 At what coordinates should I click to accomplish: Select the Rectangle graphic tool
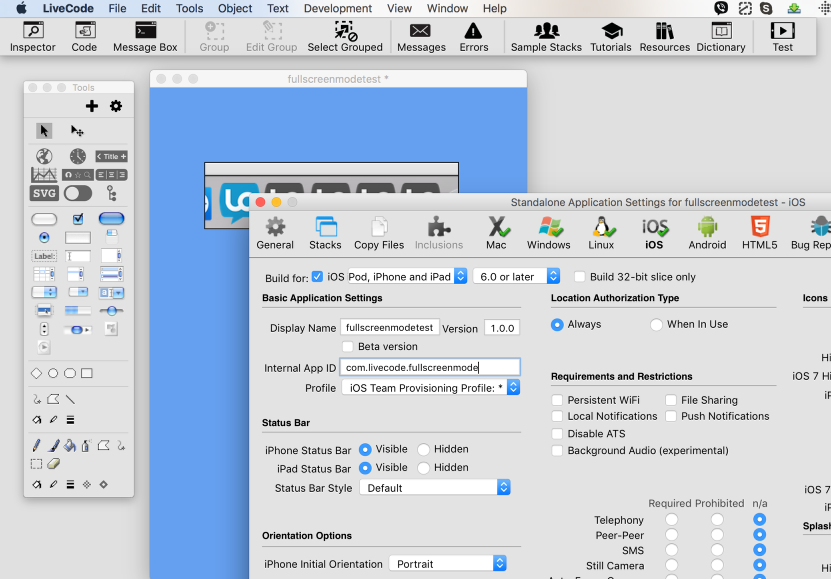[x=87, y=373]
